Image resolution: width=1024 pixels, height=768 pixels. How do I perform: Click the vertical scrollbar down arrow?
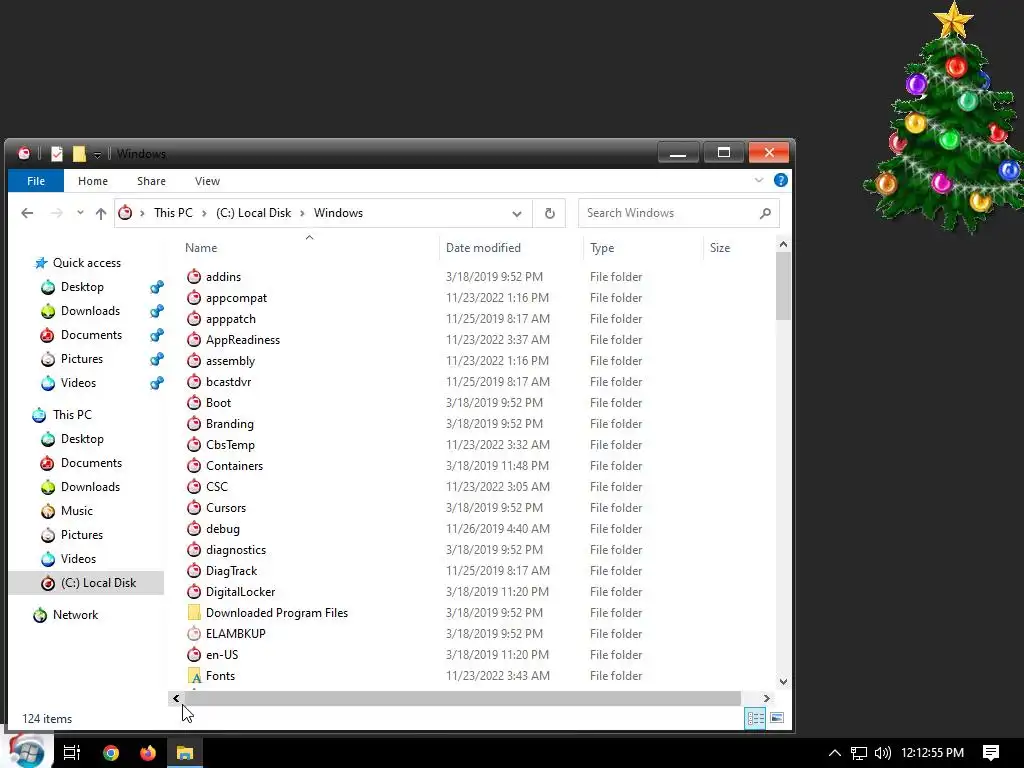[x=783, y=681]
